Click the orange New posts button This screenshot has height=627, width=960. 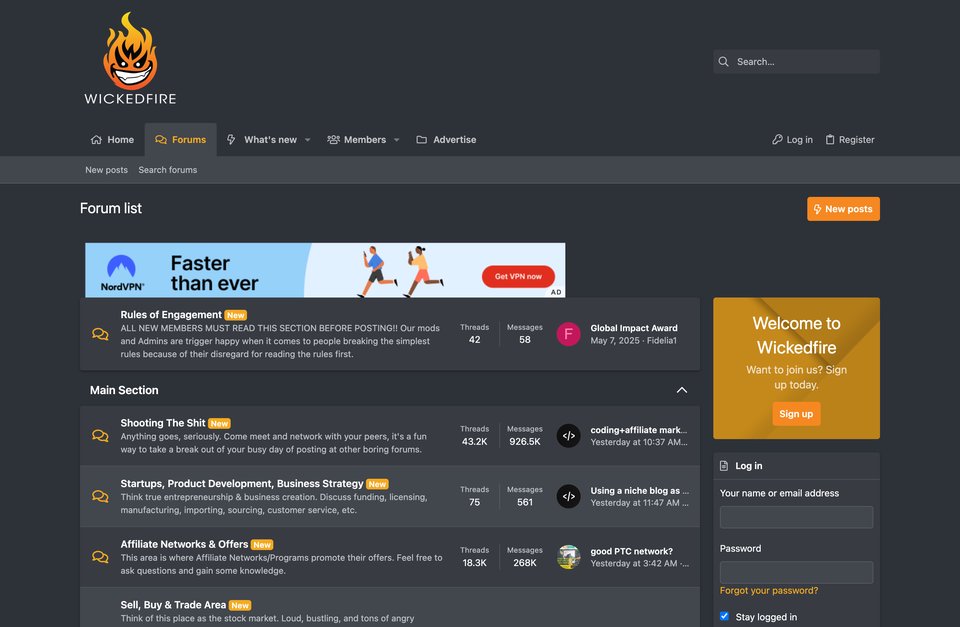pyautogui.click(x=843, y=209)
